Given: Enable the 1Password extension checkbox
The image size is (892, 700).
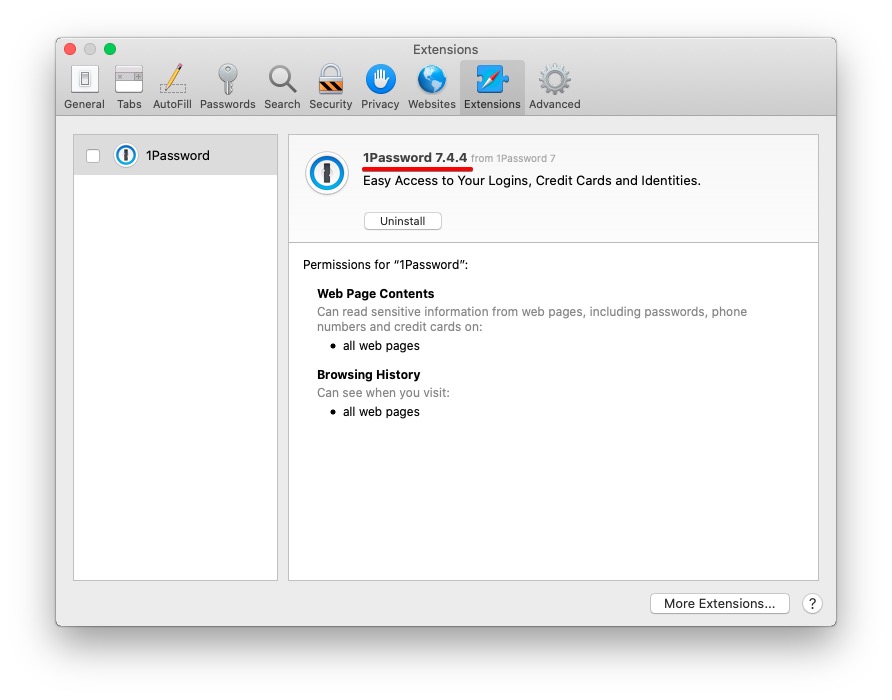Looking at the screenshot, I should tap(93, 155).
